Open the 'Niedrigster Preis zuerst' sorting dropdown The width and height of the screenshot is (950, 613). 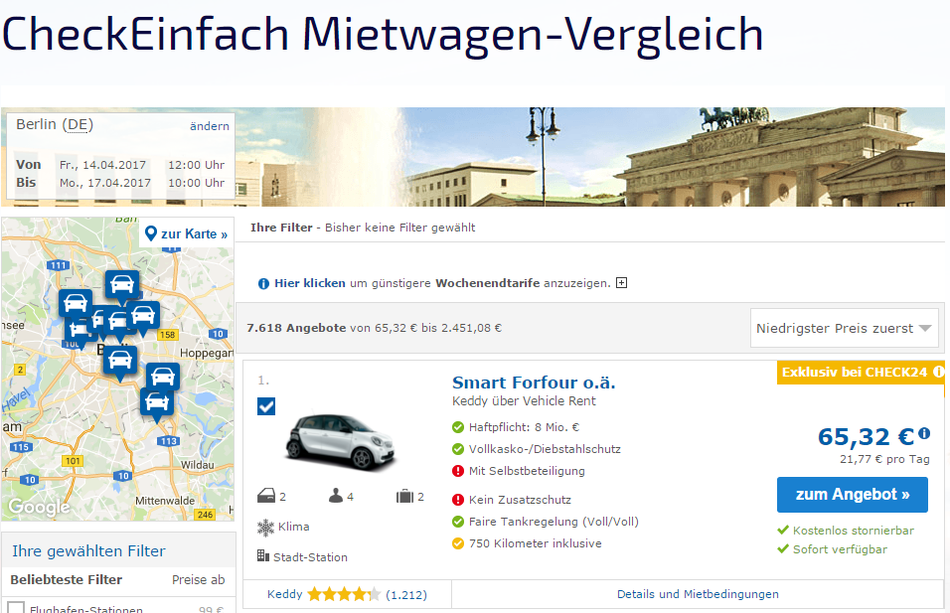pyautogui.click(x=844, y=328)
